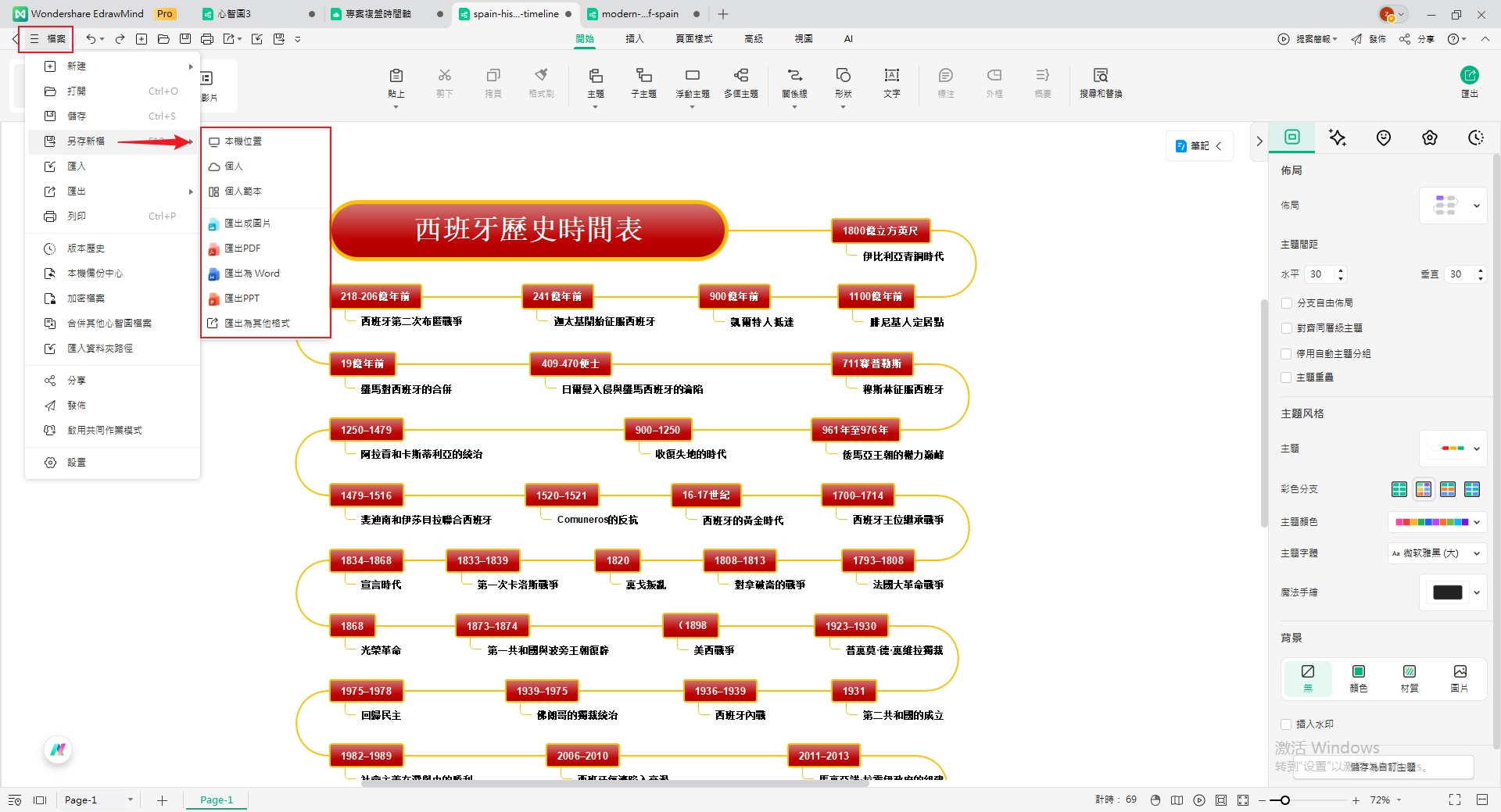1501x812 pixels.
Task: Click the 筆記 notes button
Action: point(1198,146)
